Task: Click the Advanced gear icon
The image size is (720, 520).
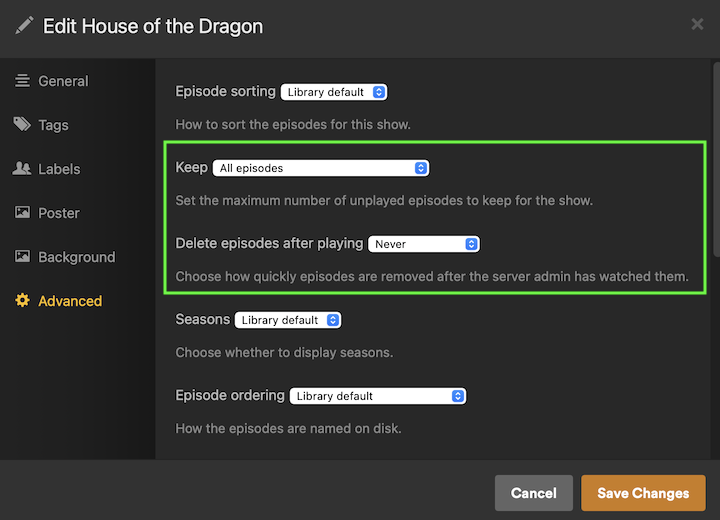Action: pyautogui.click(x=22, y=301)
